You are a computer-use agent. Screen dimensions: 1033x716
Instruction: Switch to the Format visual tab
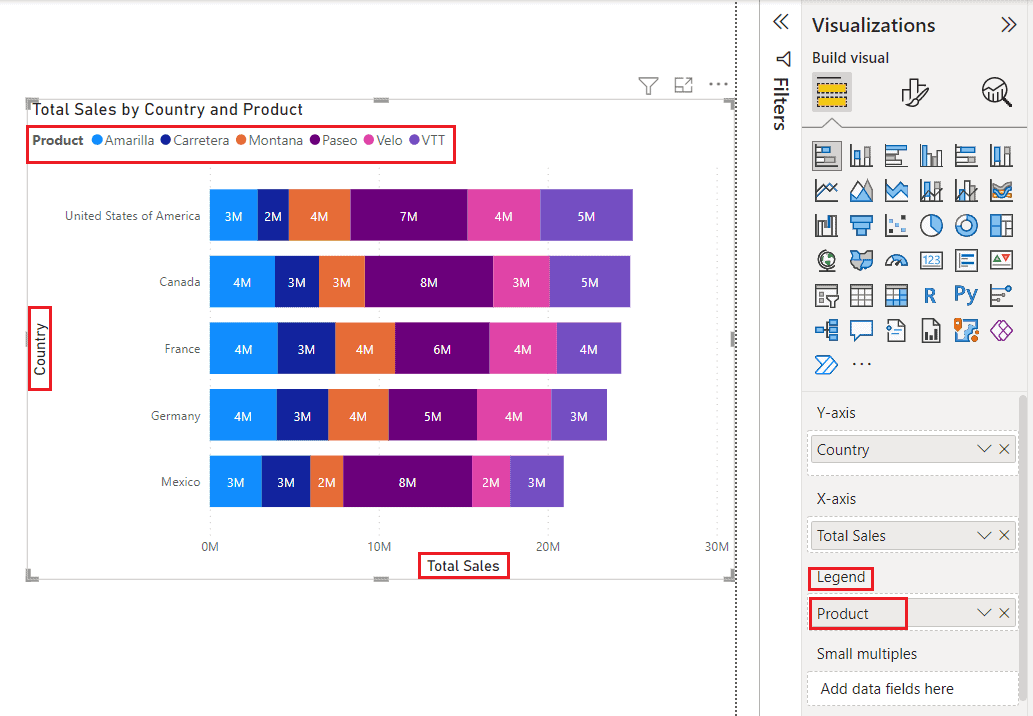(914, 92)
